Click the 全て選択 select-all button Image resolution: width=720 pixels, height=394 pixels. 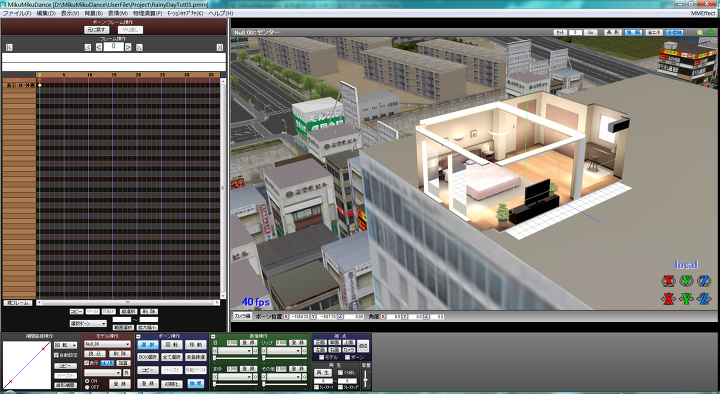click(172, 357)
